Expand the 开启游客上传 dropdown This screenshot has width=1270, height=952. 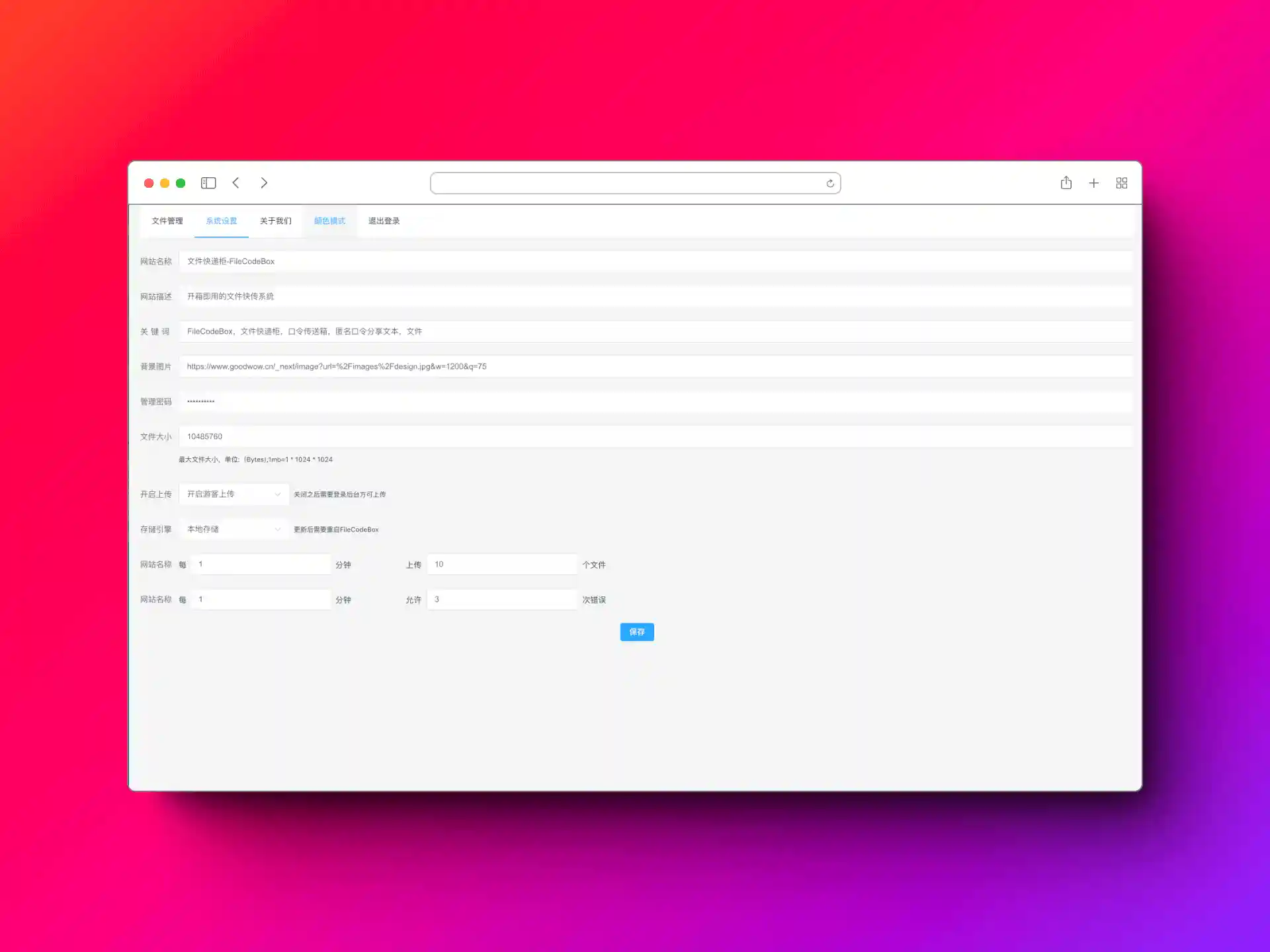pyautogui.click(x=233, y=495)
